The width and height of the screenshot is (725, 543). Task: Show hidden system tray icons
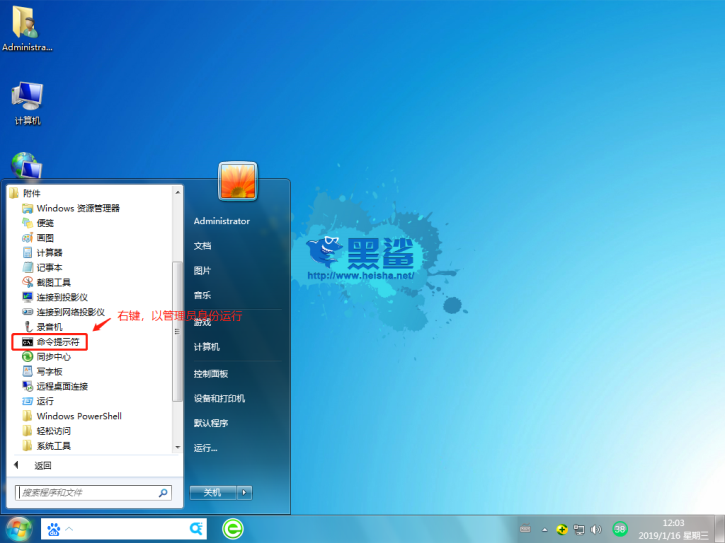click(545, 529)
